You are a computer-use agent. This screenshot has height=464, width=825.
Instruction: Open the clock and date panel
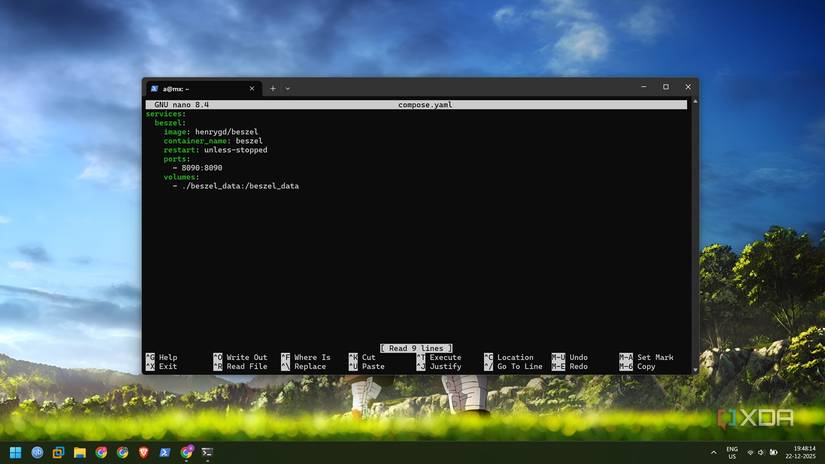800,452
